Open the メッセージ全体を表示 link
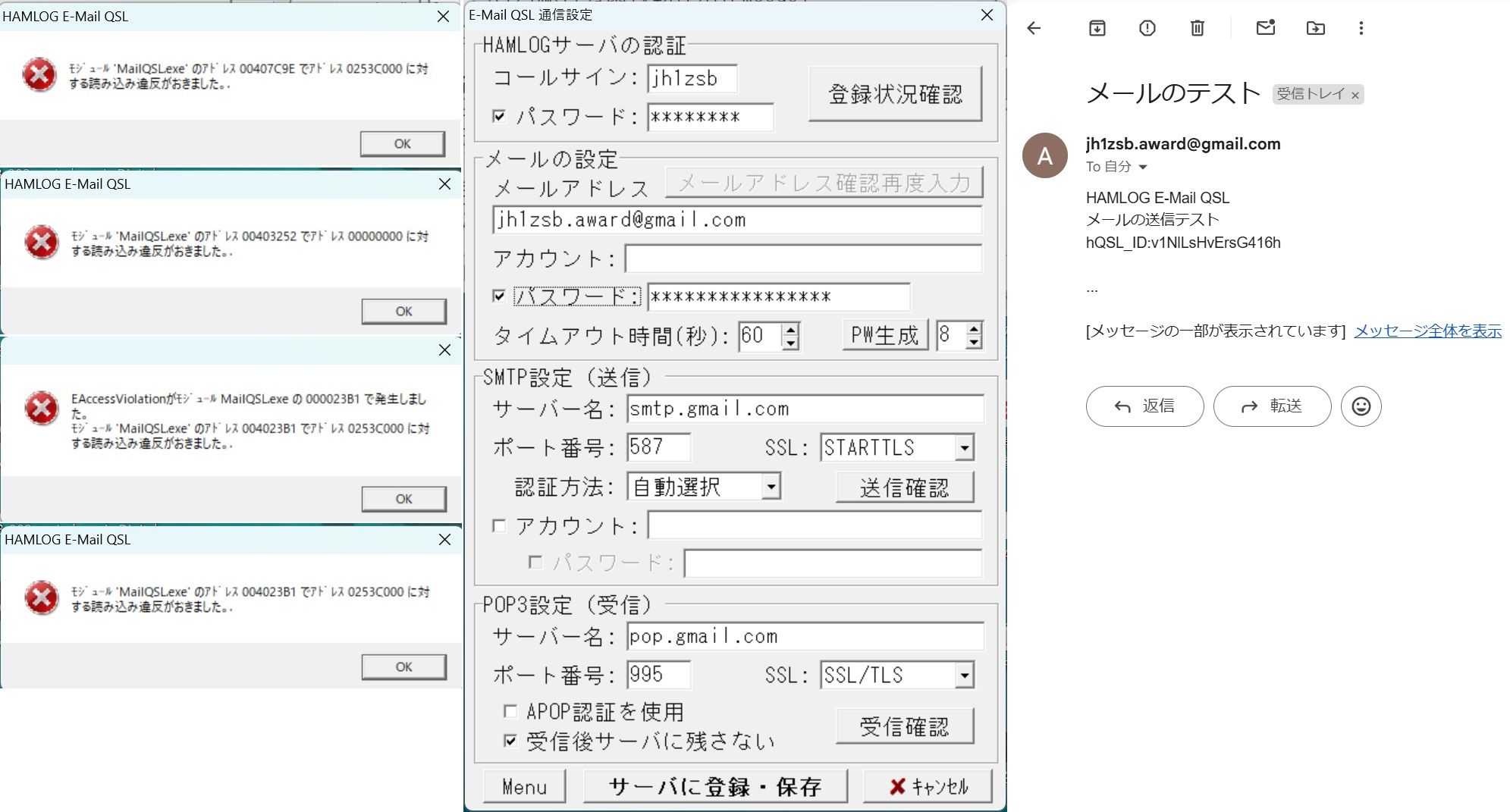The width and height of the screenshot is (1510, 812). pyautogui.click(x=1427, y=331)
